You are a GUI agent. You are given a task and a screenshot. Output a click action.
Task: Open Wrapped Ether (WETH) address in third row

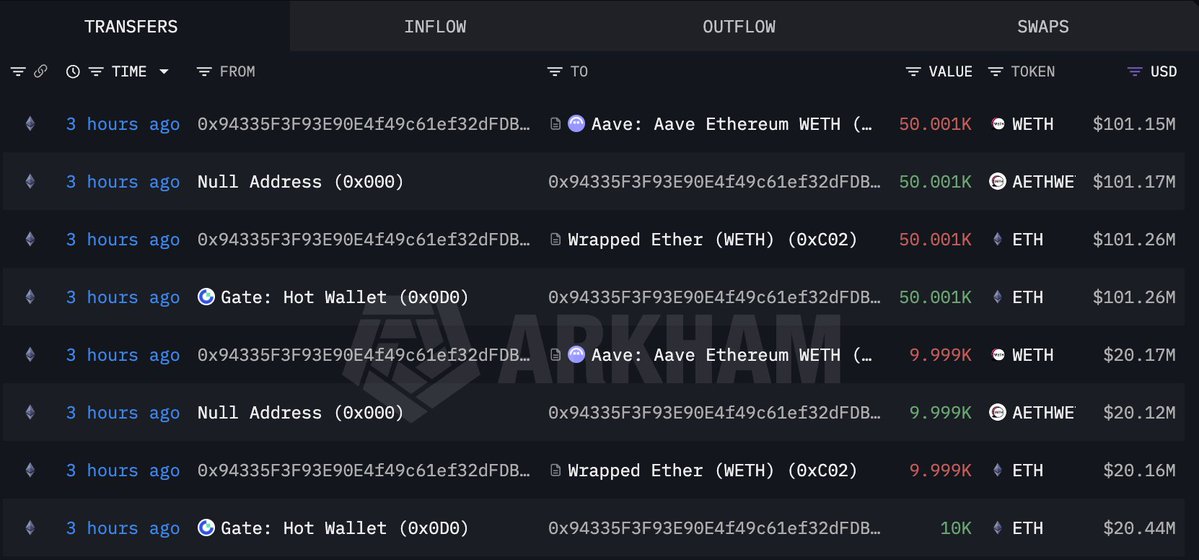click(712, 240)
